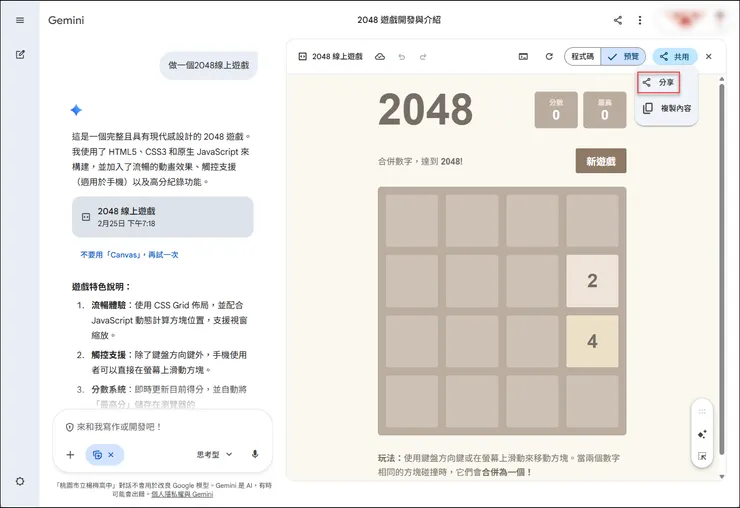Click the scrollbar down arrow in canvas
The image size is (740, 508).
tap(722, 477)
